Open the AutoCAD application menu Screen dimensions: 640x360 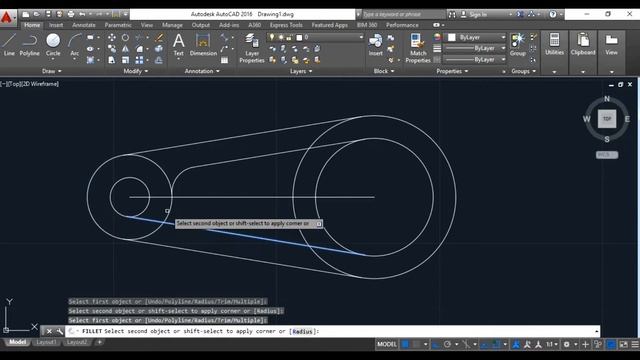7,18
